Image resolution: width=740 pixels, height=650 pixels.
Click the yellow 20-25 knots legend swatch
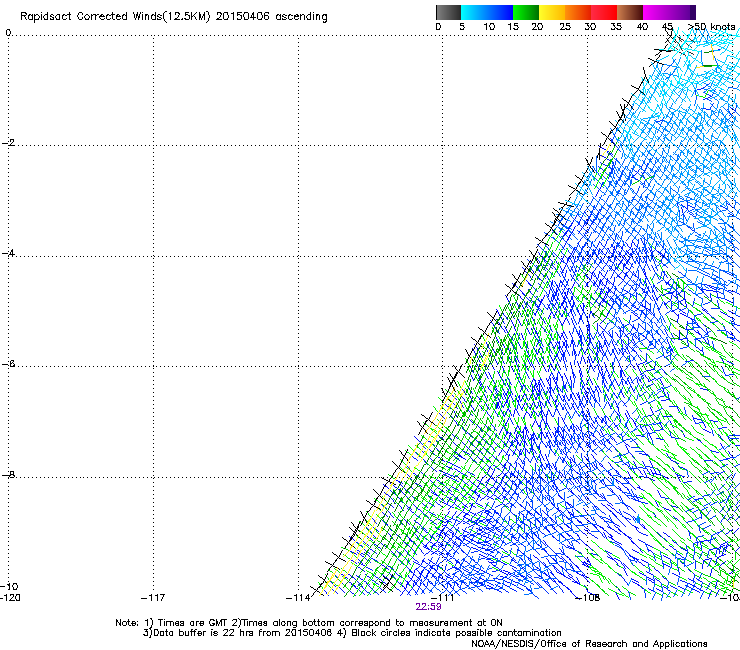552,12
